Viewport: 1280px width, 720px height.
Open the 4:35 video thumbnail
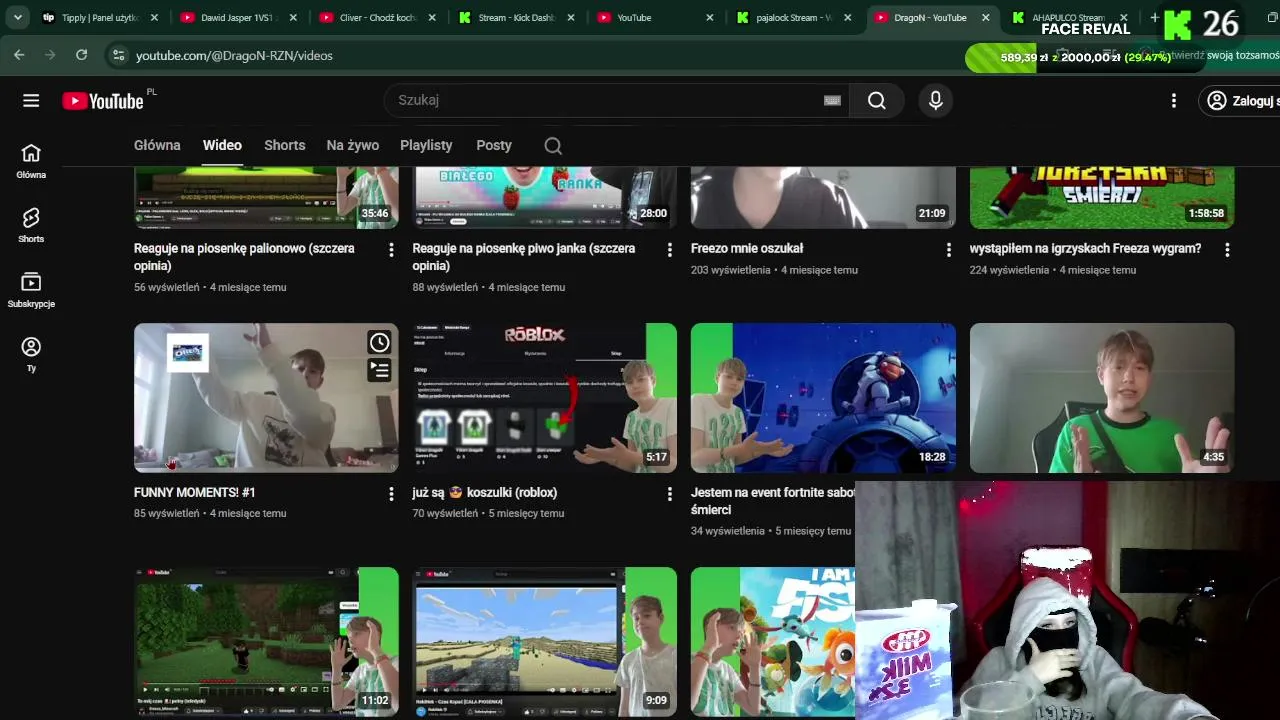coord(1102,397)
